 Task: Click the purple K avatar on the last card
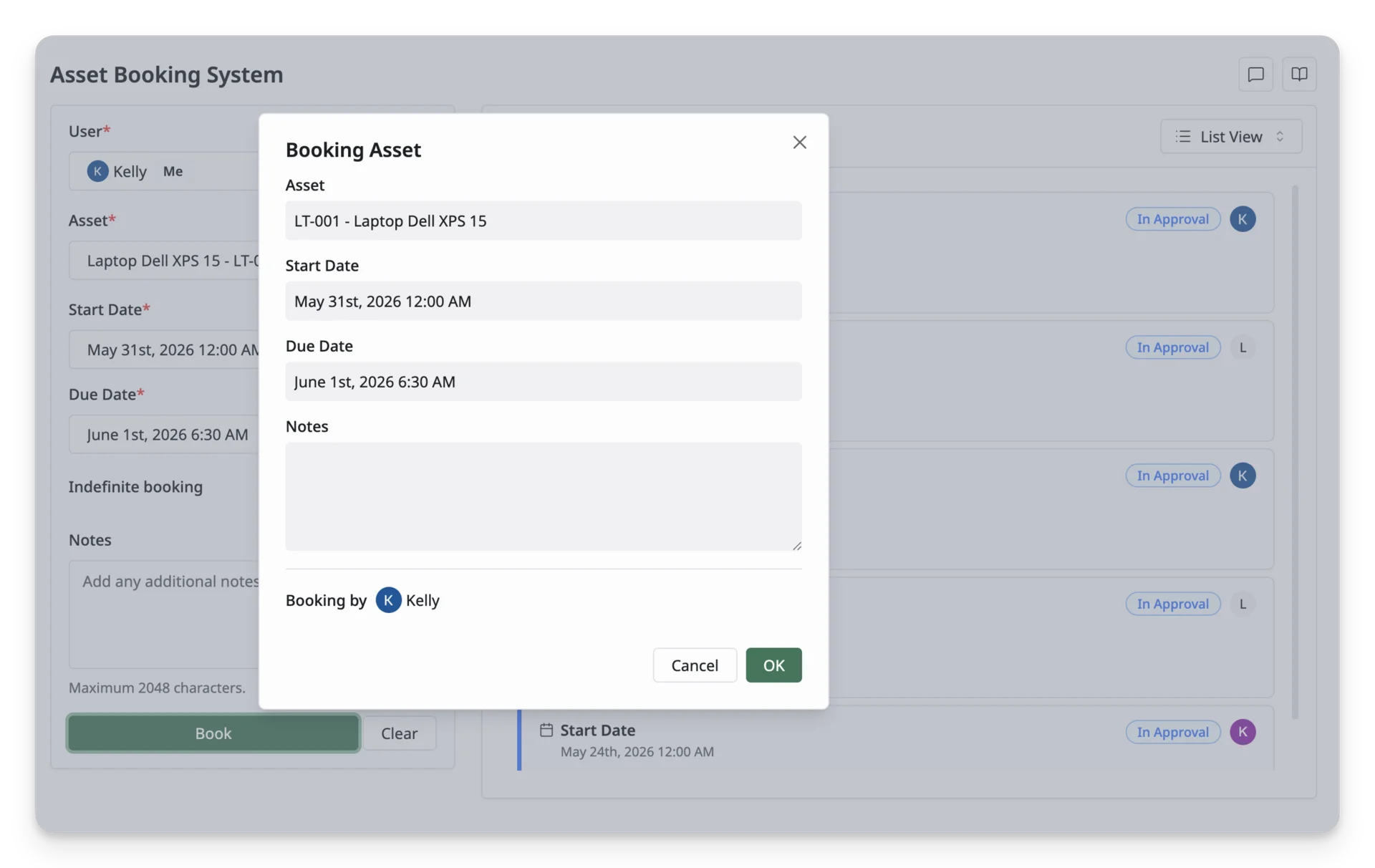coord(1243,731)
